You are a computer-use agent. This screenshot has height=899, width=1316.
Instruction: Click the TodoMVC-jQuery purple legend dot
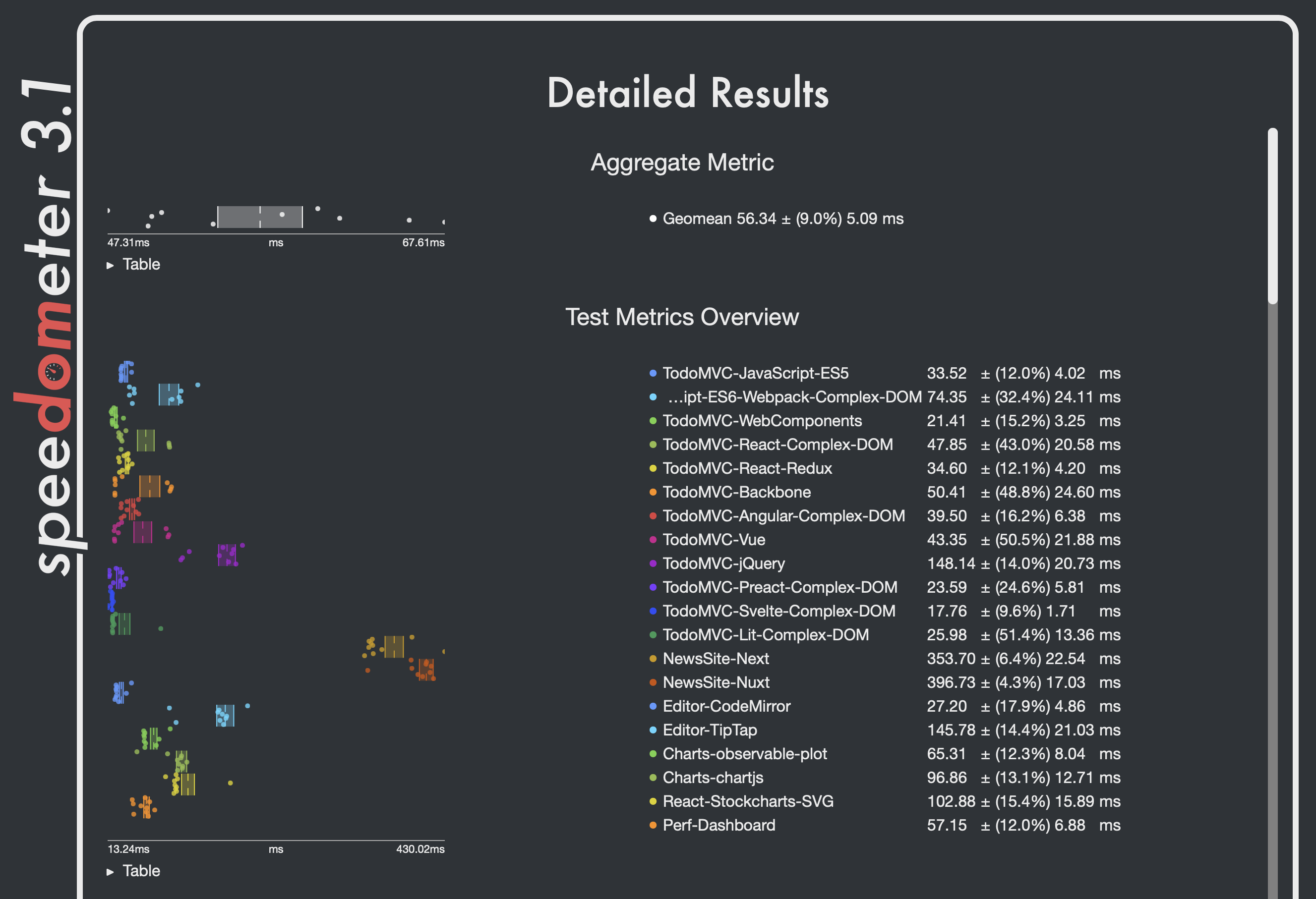(653, 563)
